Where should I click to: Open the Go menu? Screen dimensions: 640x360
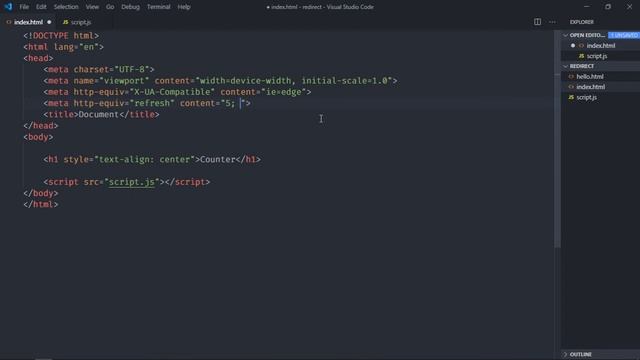[110, 7]
